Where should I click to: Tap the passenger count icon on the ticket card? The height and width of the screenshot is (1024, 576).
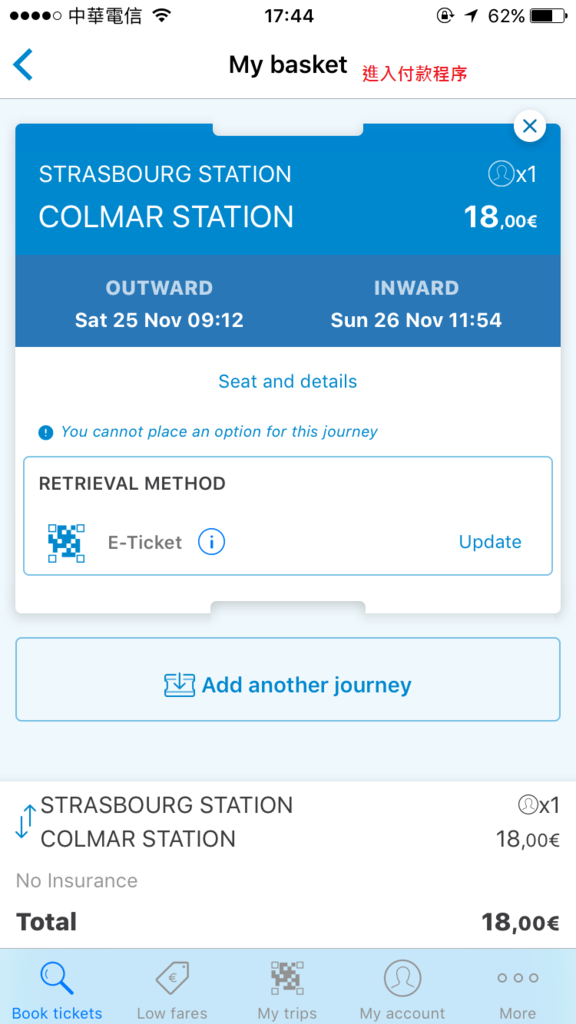(x=501, y=174)
